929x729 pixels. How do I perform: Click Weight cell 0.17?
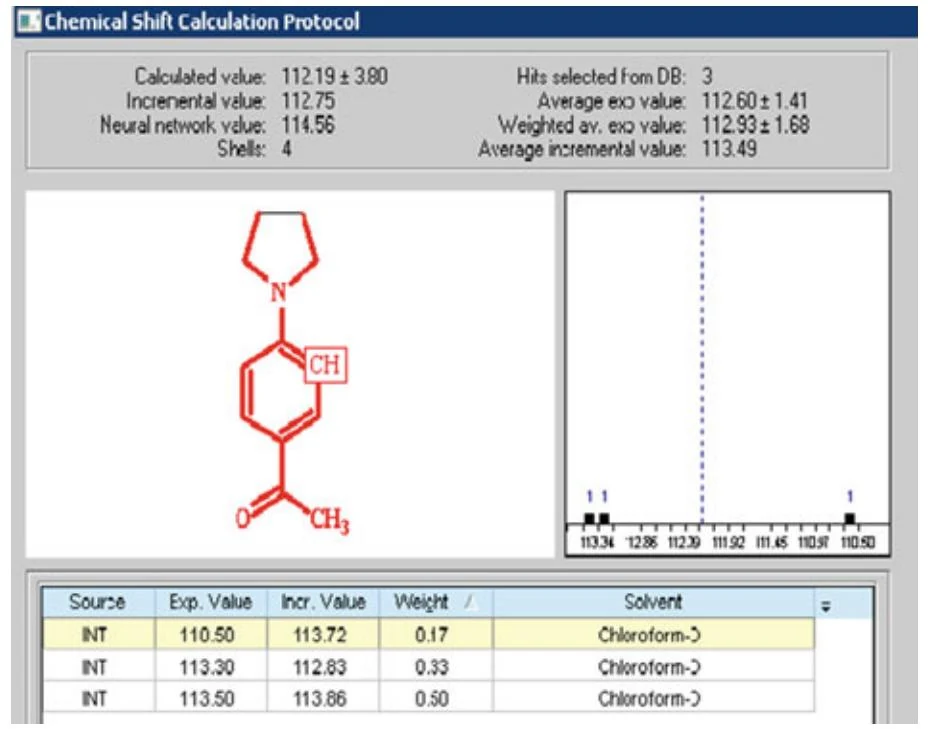click(435, 635)
